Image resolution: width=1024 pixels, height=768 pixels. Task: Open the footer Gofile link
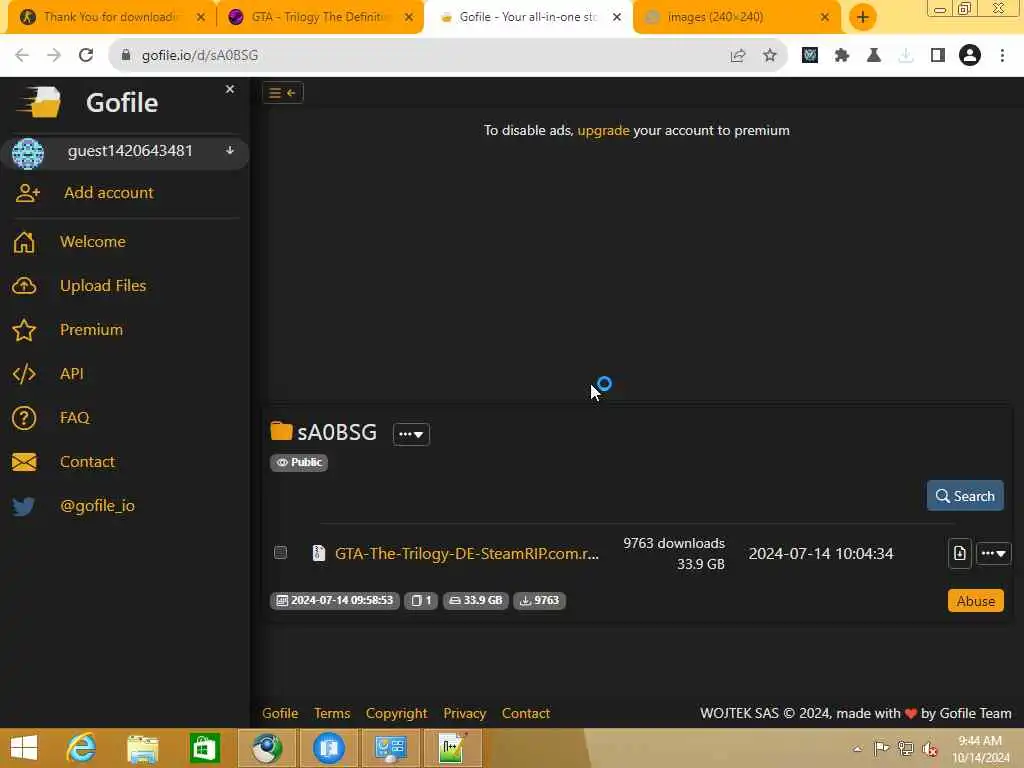tap(280, 713)
